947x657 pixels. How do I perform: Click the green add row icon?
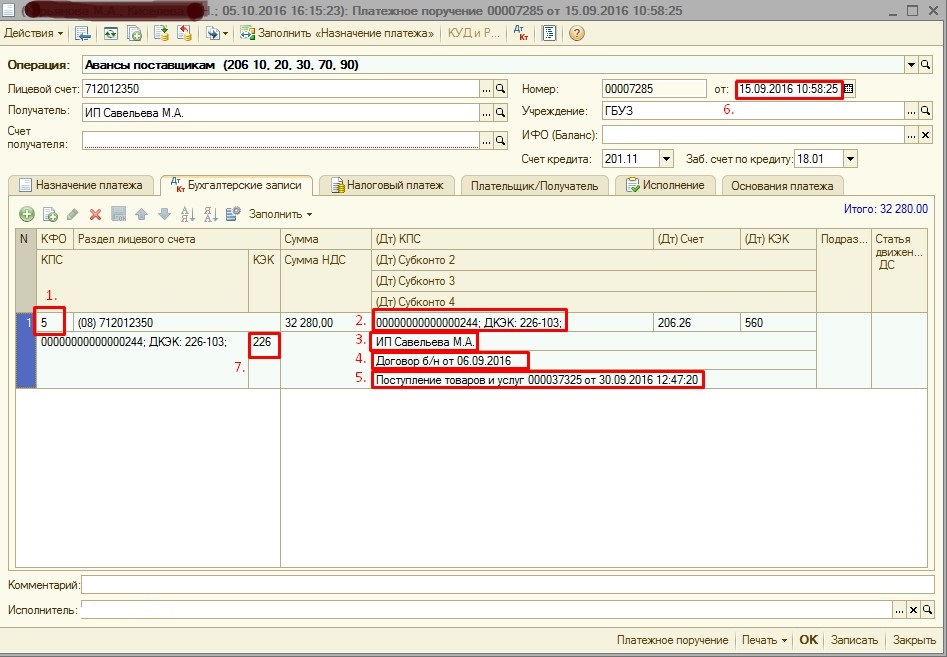[27, 214]
